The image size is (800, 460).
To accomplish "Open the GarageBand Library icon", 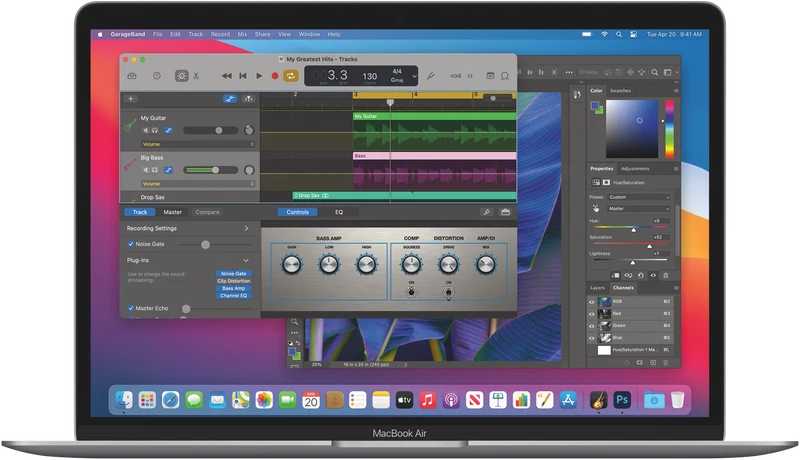I will coord(132,76).
